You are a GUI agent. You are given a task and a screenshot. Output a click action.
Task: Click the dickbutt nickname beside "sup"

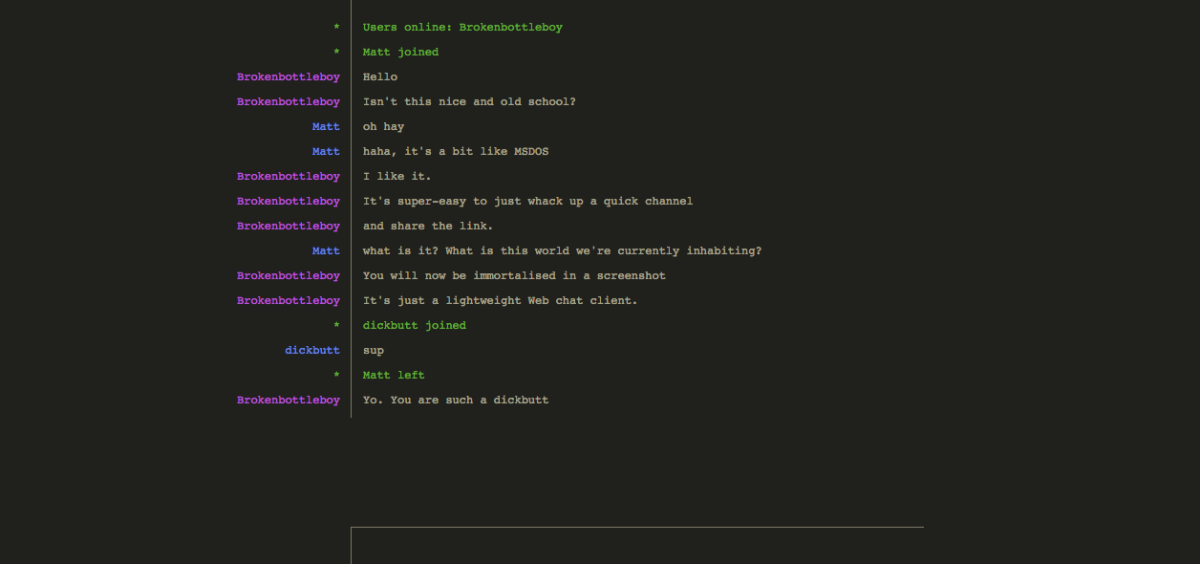(312, 351)
